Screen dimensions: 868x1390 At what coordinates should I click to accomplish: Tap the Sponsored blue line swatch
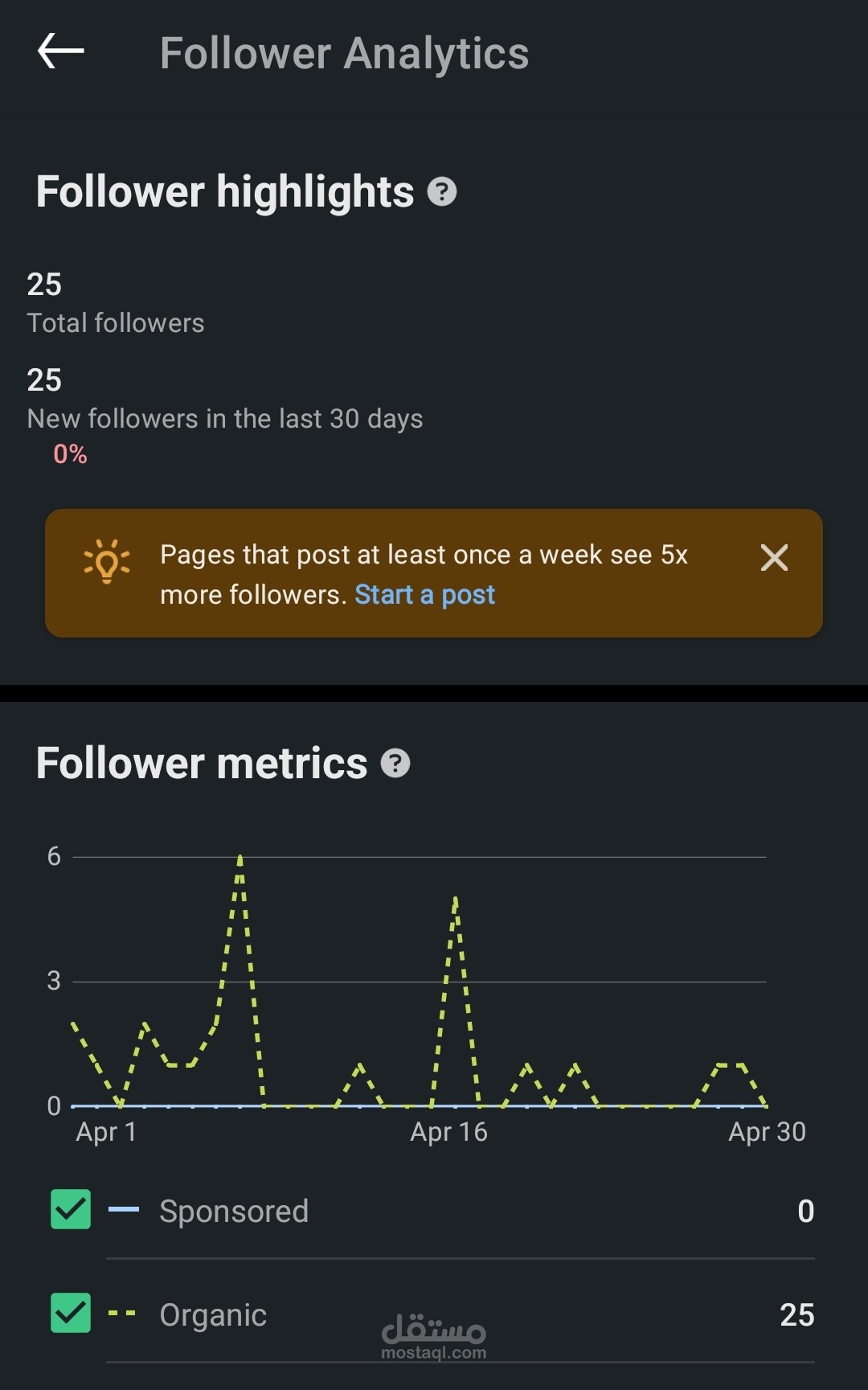click(124, 1210)
